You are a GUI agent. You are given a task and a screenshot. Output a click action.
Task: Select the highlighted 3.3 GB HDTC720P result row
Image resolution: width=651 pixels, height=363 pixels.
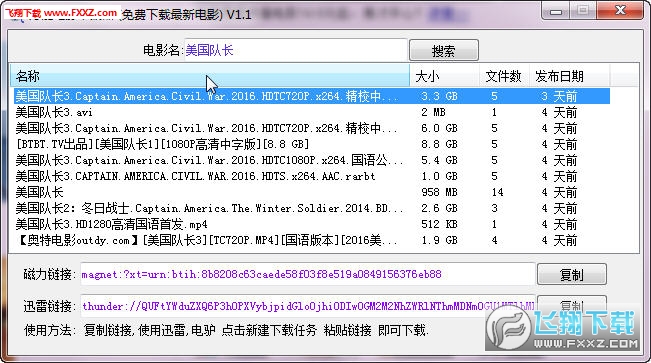[x=312, y=96]
